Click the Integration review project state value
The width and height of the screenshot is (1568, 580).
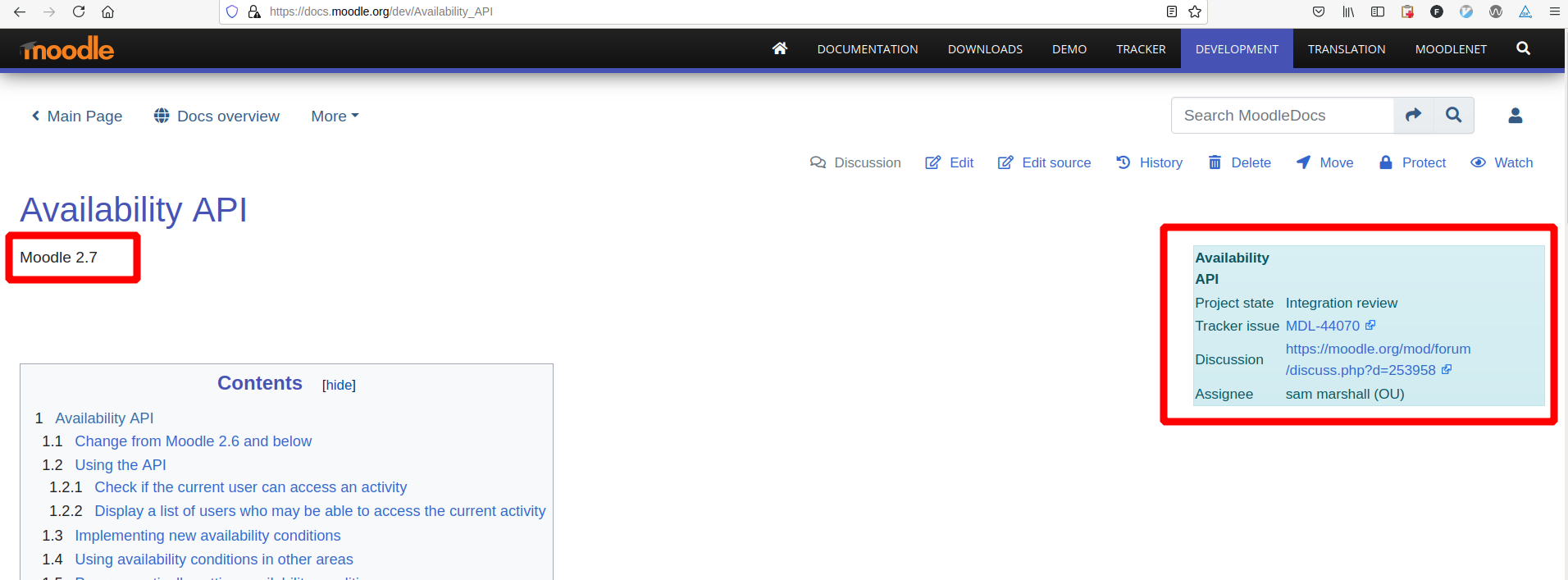[1341, 303]
